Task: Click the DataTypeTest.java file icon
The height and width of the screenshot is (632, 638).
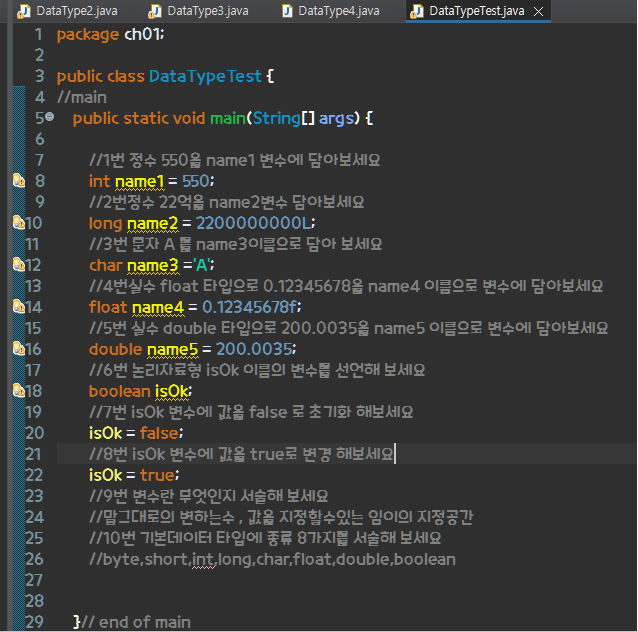Action: click(417, 11)
